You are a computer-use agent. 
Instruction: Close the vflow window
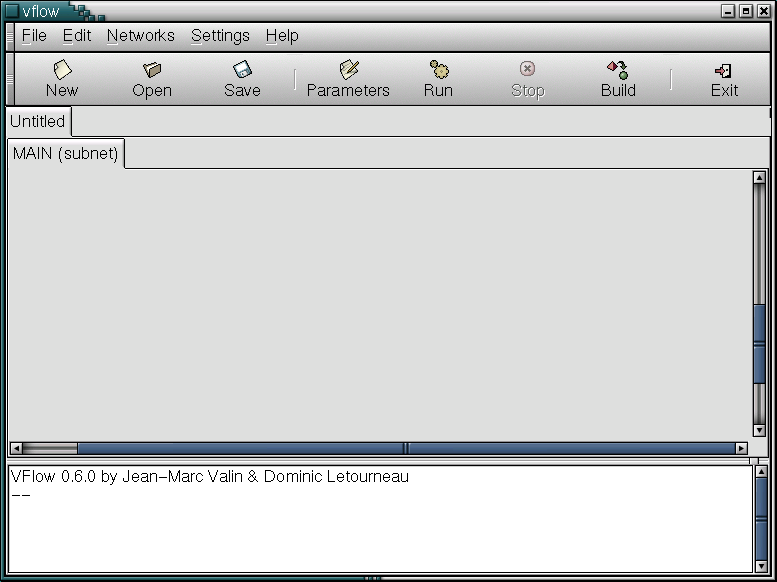click(x=764, y=11)
